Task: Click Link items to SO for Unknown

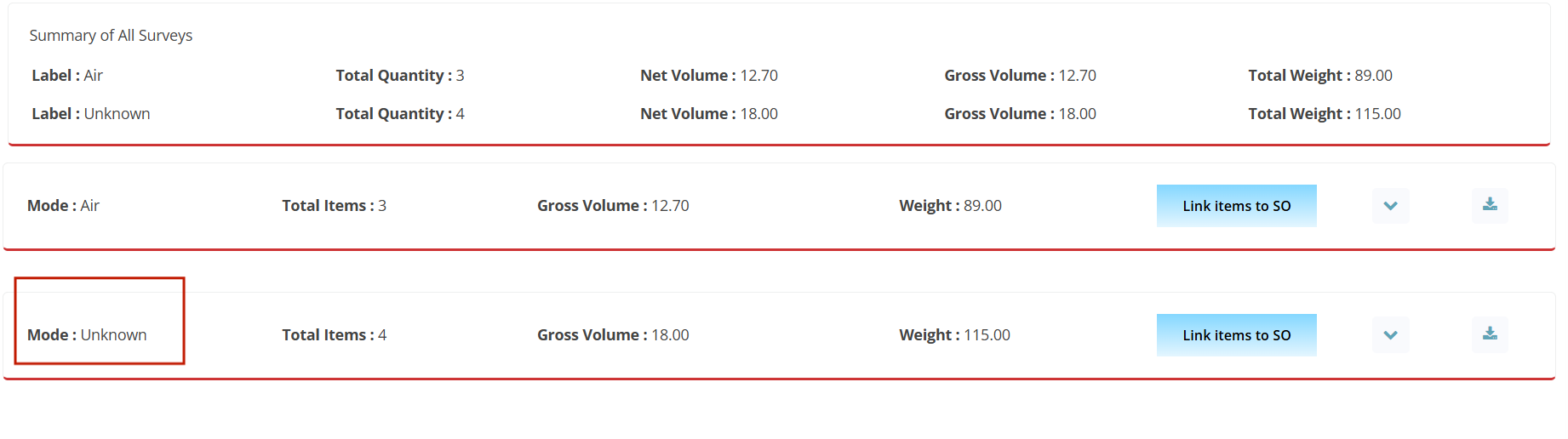Action: point(1236,335)
